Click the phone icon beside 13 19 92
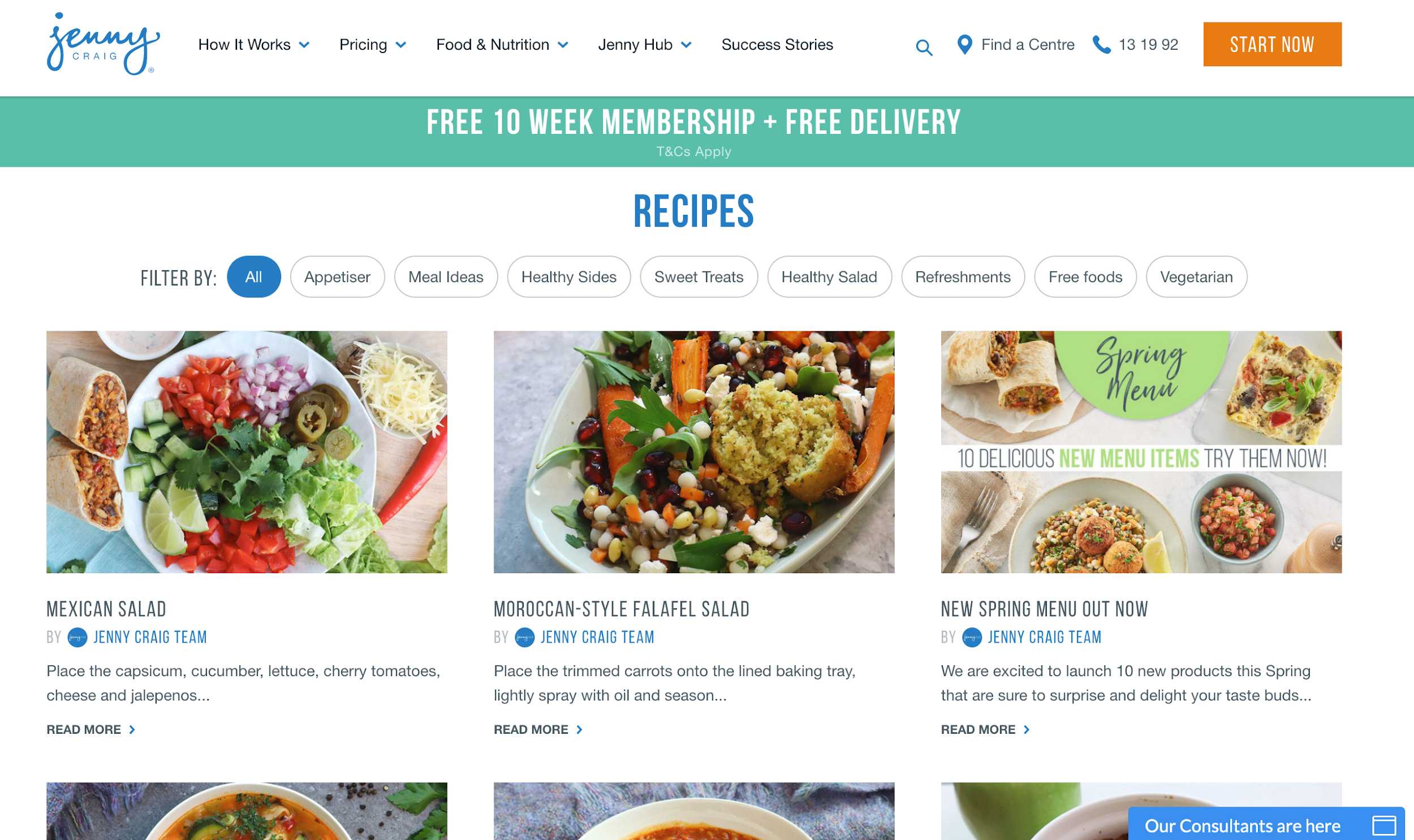 1101,44
